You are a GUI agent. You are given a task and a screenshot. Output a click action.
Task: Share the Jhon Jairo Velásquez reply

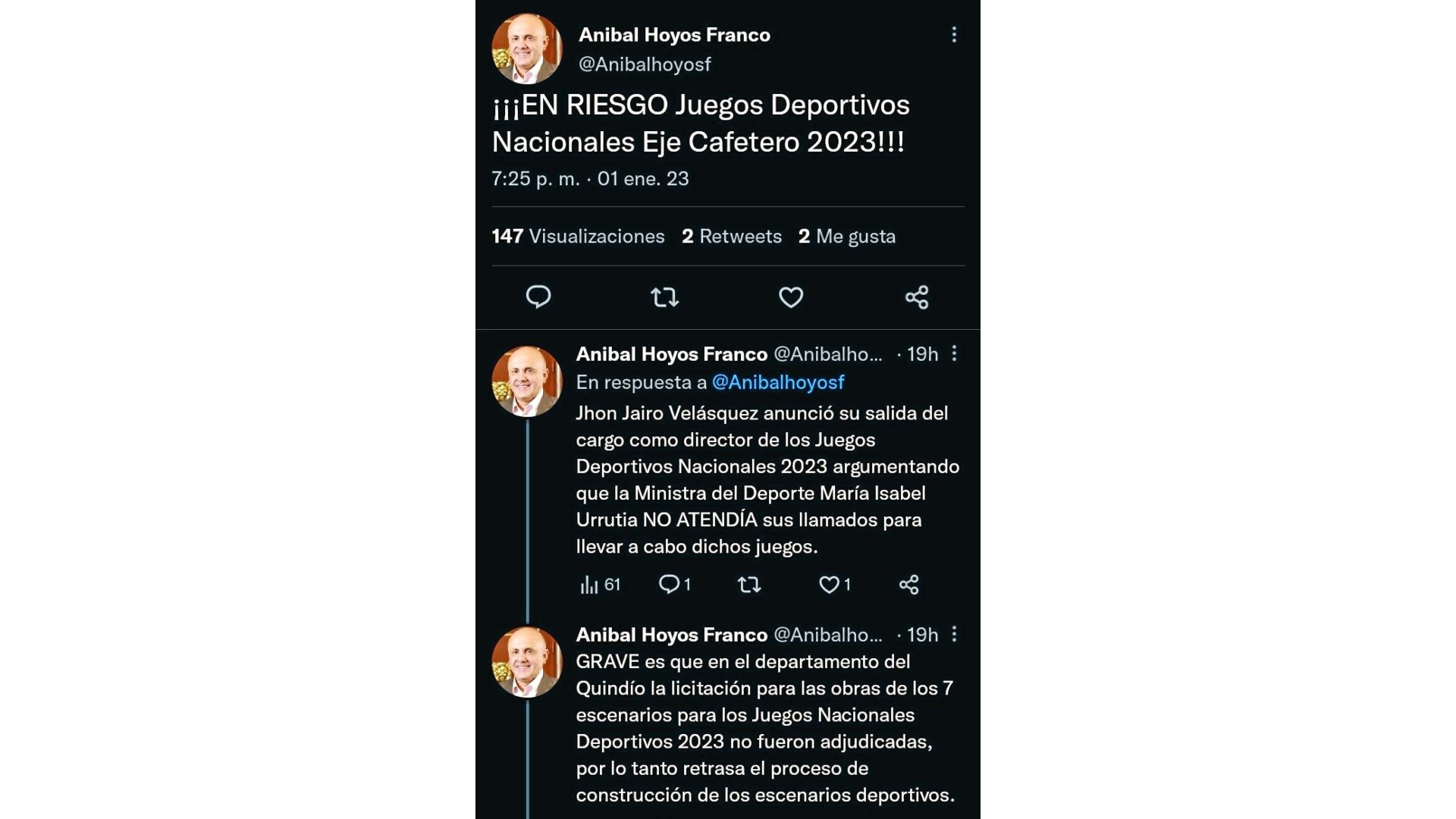tap(908, 585)
